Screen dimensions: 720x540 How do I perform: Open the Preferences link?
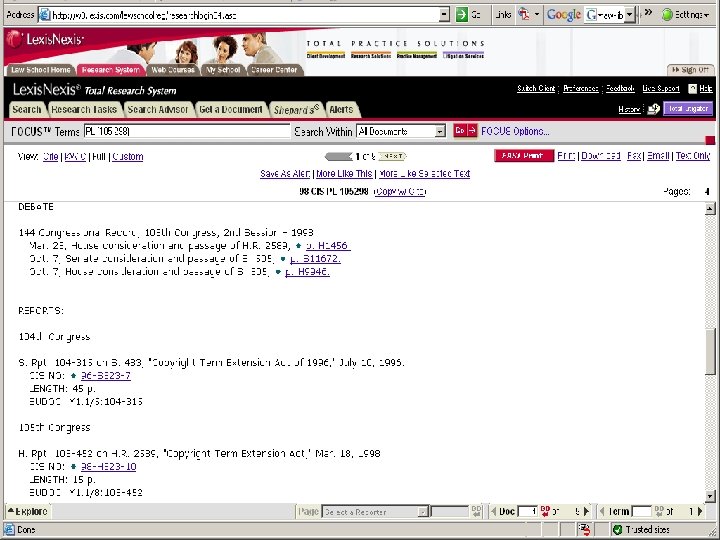[x=581, y=89]
